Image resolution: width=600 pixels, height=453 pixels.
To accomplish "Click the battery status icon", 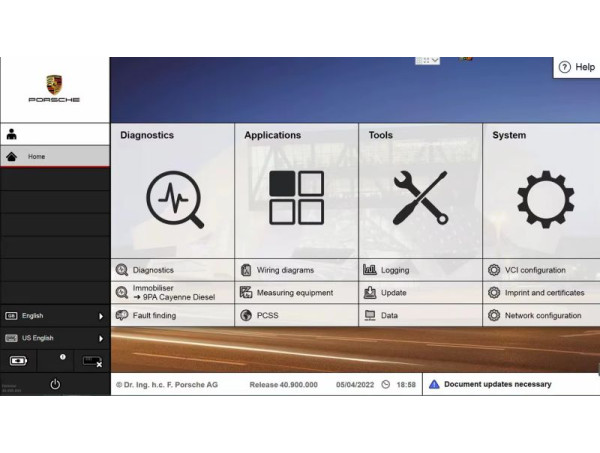I will point(19,361).
